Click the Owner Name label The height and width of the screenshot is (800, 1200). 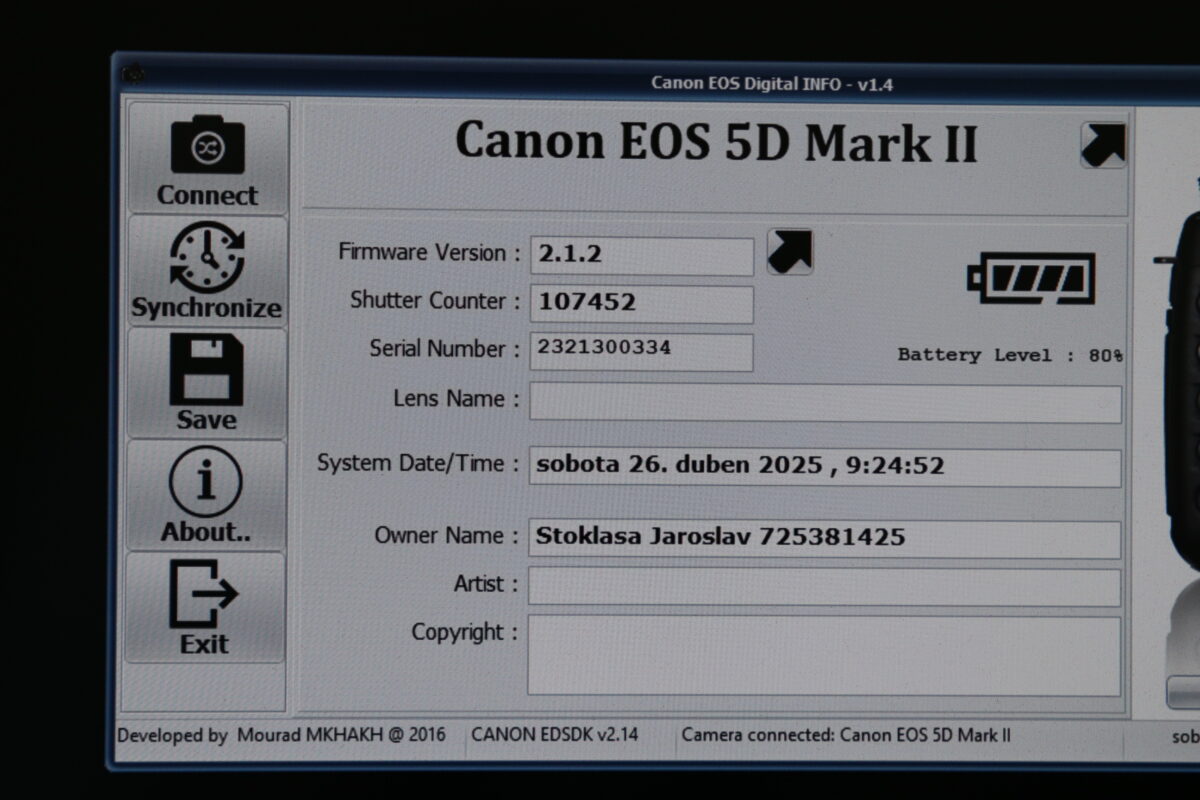click(x=446, y=535)
